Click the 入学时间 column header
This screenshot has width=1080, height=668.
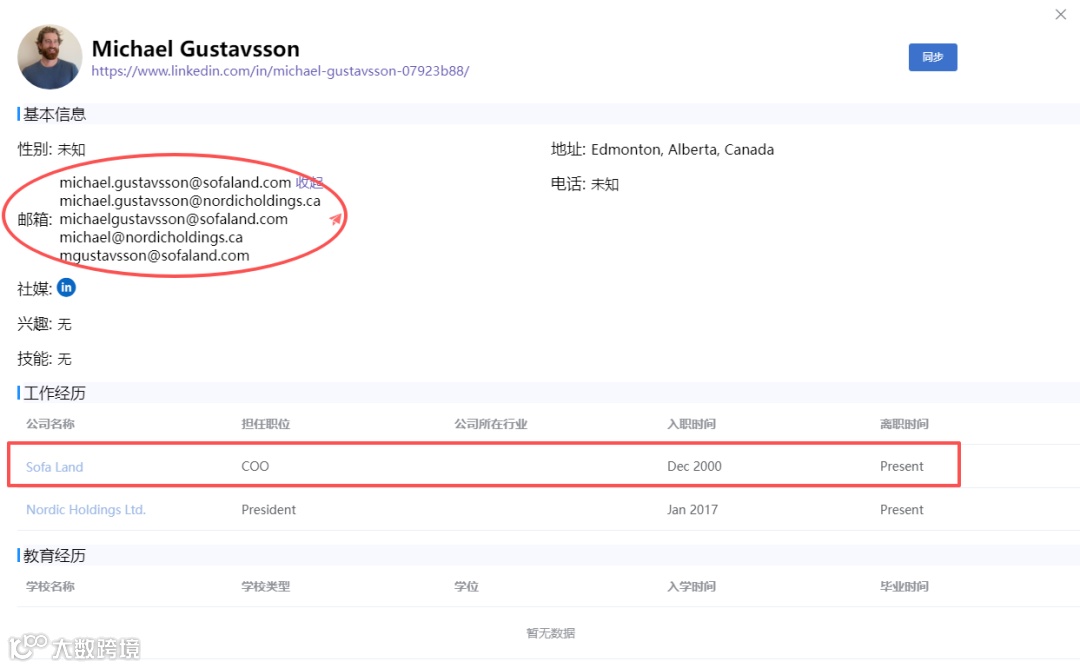692,586
